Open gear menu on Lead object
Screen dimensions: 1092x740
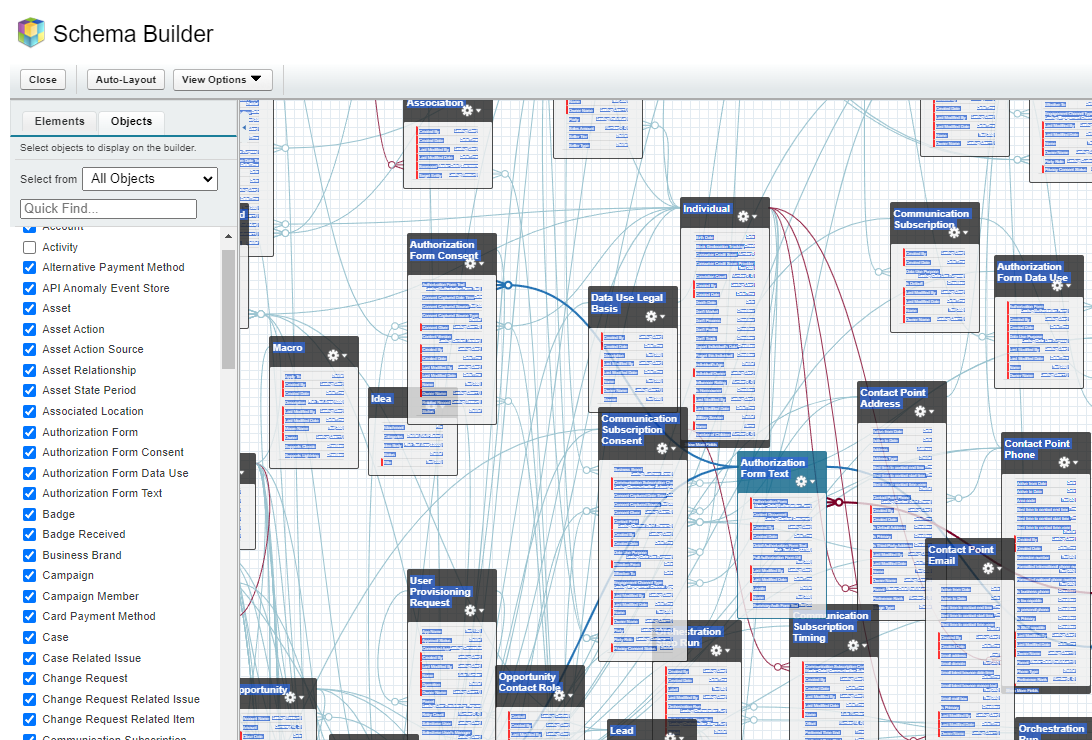pyautogui.click(x=673, y=736)
